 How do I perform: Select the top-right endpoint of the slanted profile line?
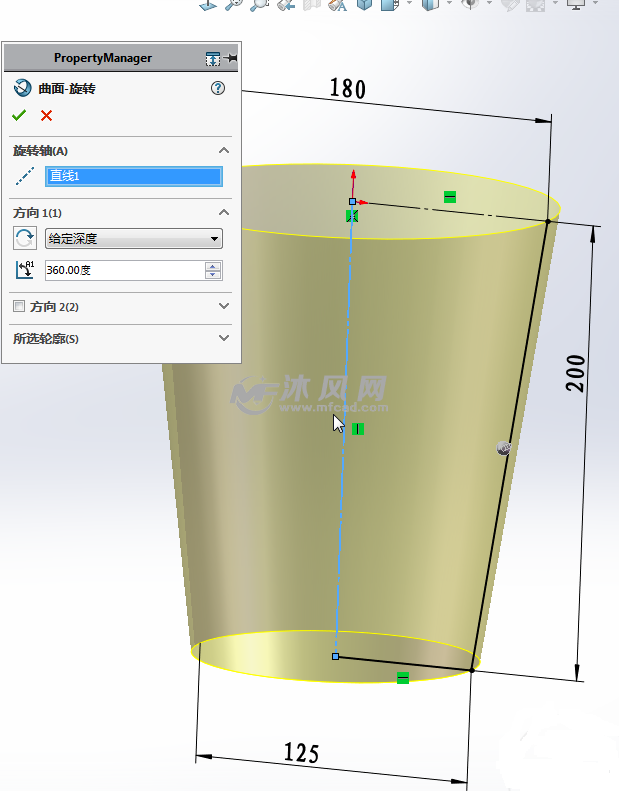(548, 221)
